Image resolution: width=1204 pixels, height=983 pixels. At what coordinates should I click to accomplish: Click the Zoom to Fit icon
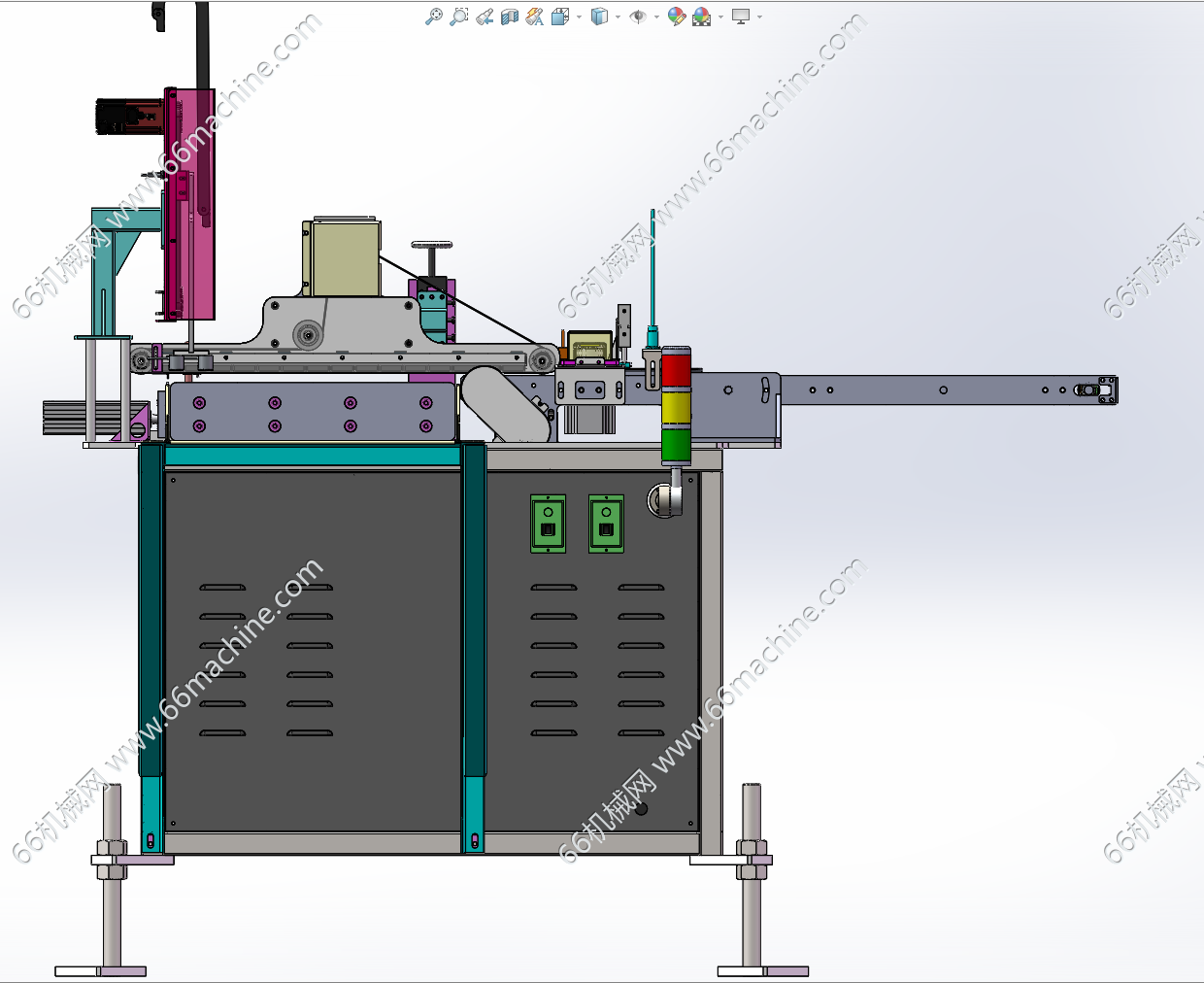434,17
